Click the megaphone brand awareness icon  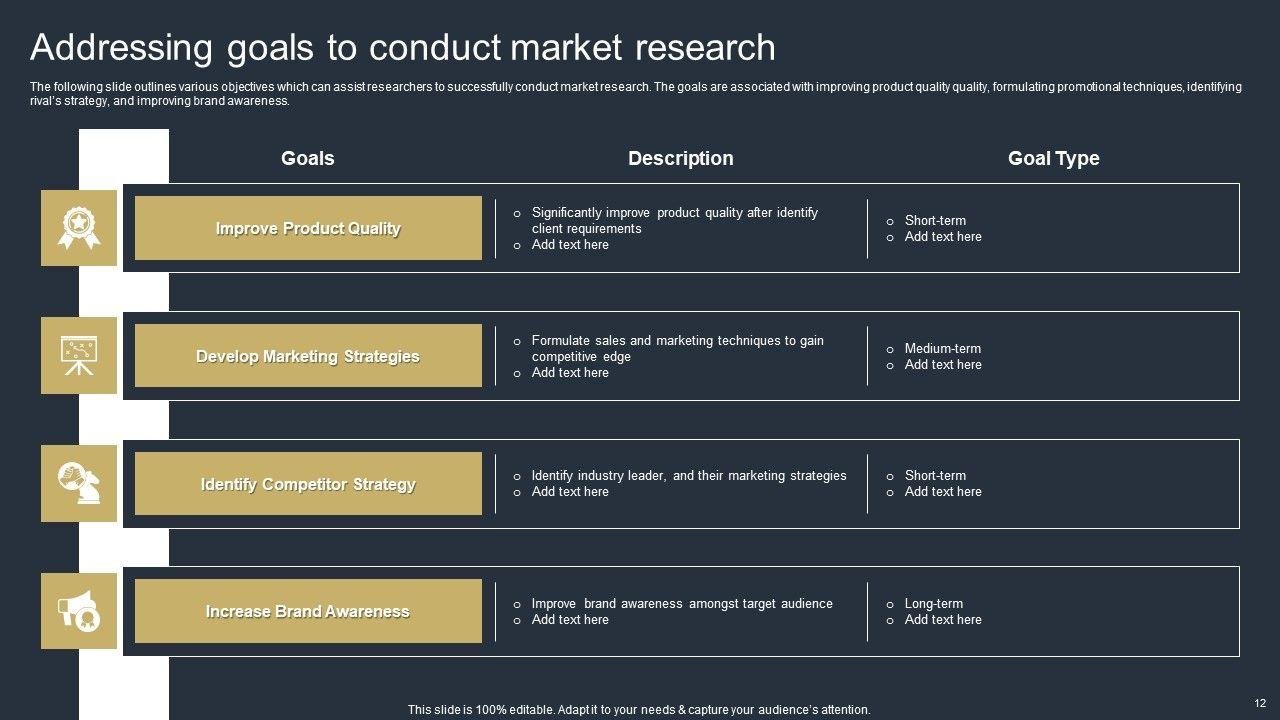(78, 611)
